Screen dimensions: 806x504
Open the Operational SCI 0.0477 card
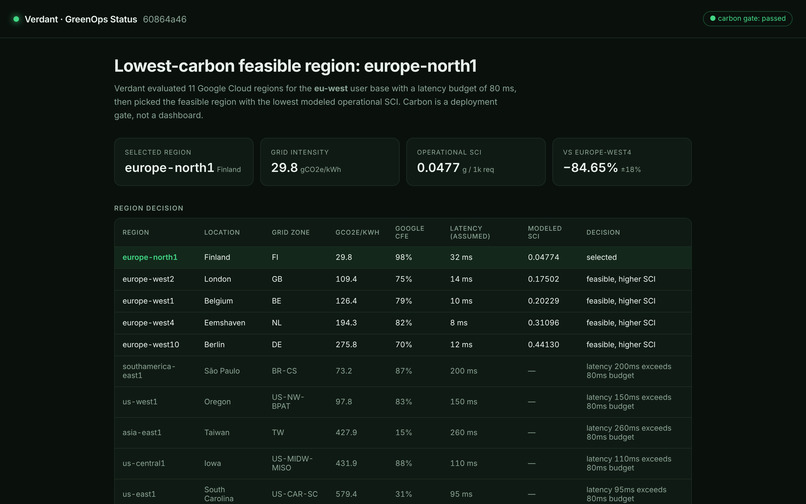[x=475, y=161]
